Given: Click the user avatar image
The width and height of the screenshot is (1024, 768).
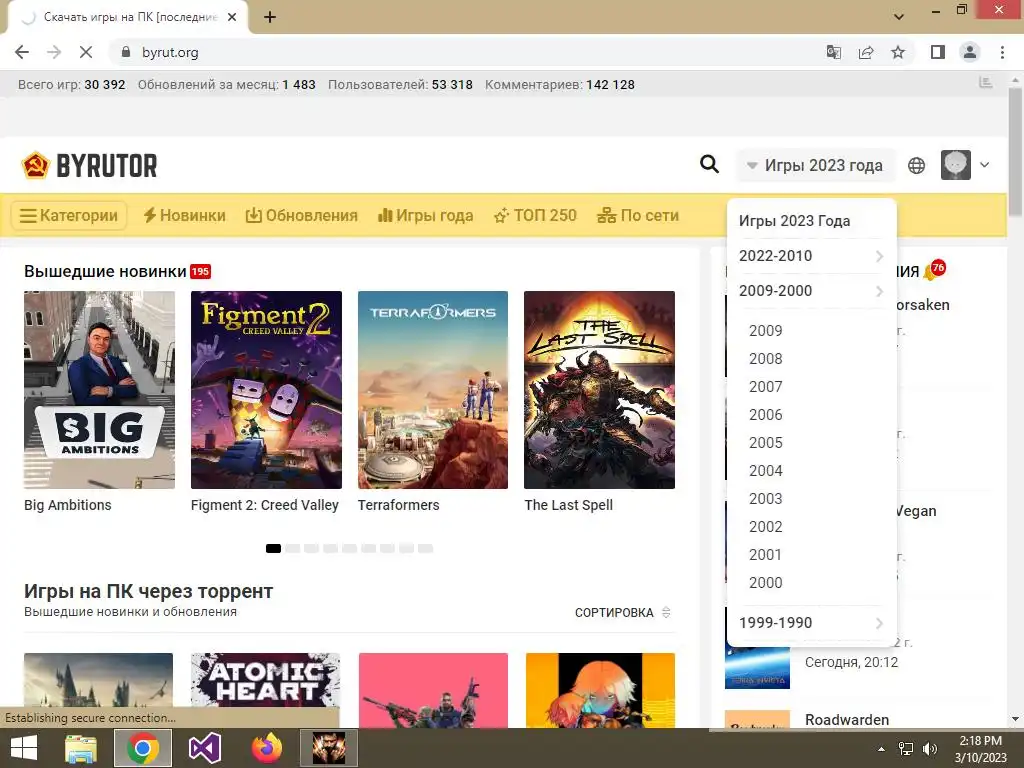Looking at the screenshot, I should [955, 165].
